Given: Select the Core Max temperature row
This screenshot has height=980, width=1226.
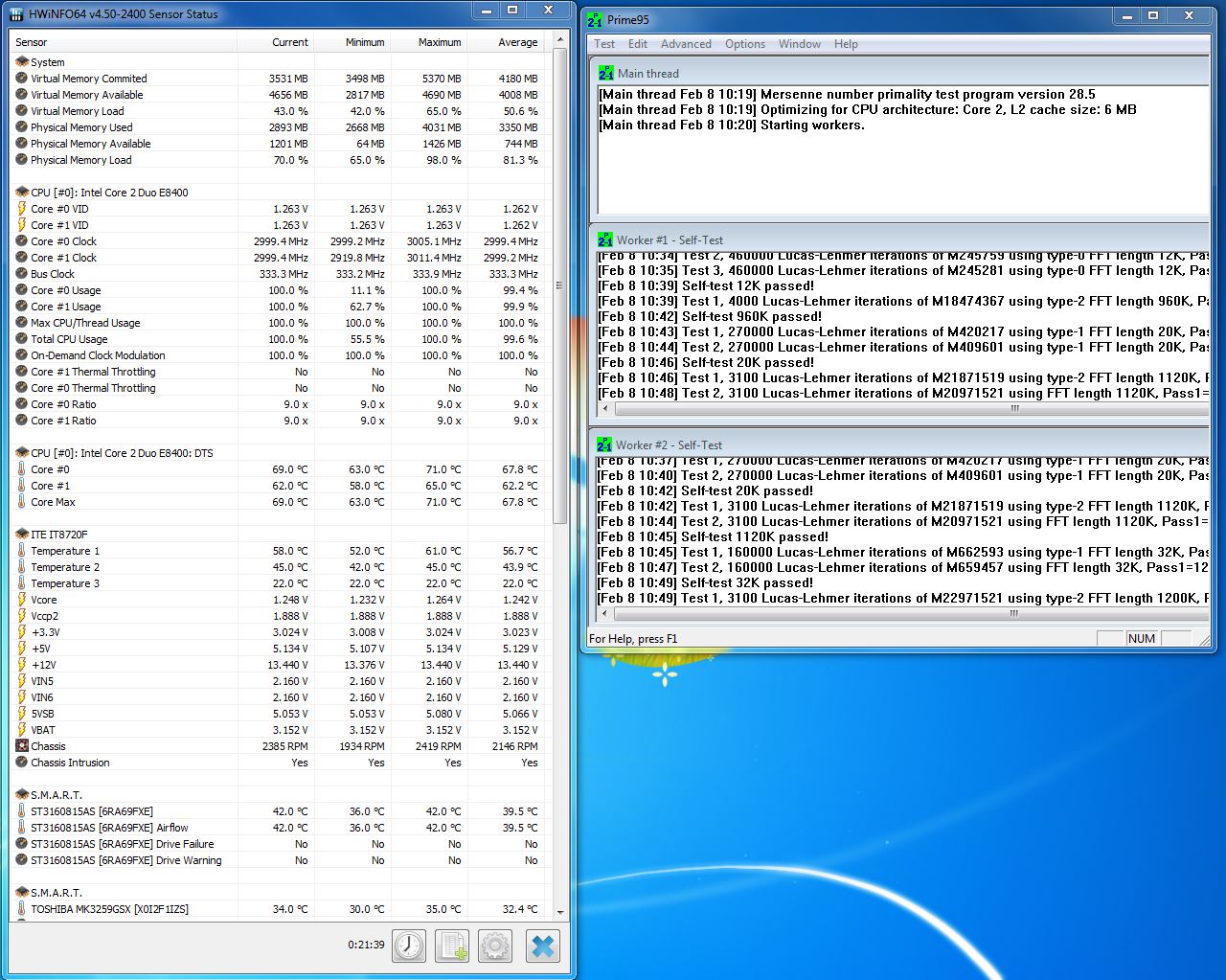Looking at the screenshot, I should pyautogui.click(x=278, y=502).
